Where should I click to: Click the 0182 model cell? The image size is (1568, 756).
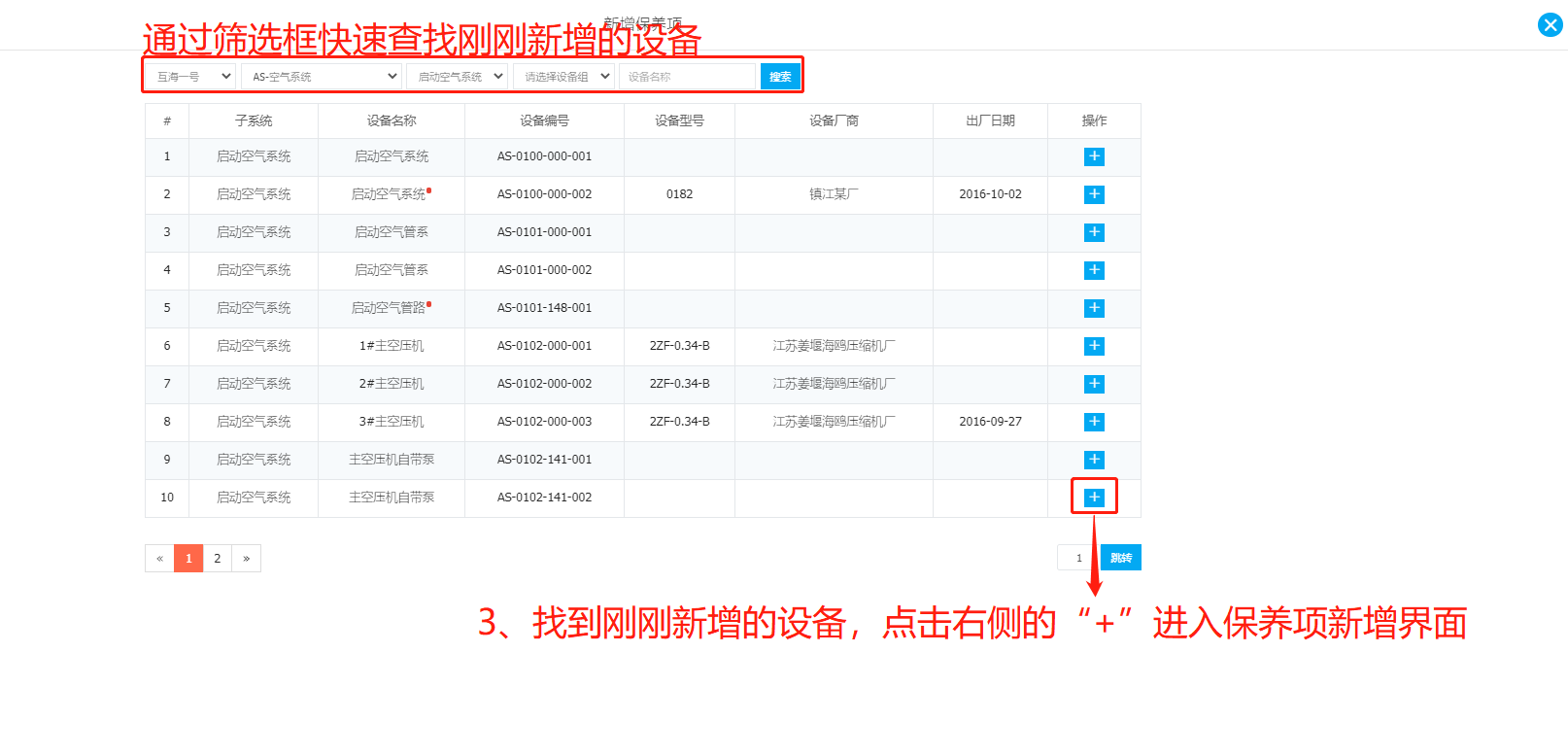(679, 194)
